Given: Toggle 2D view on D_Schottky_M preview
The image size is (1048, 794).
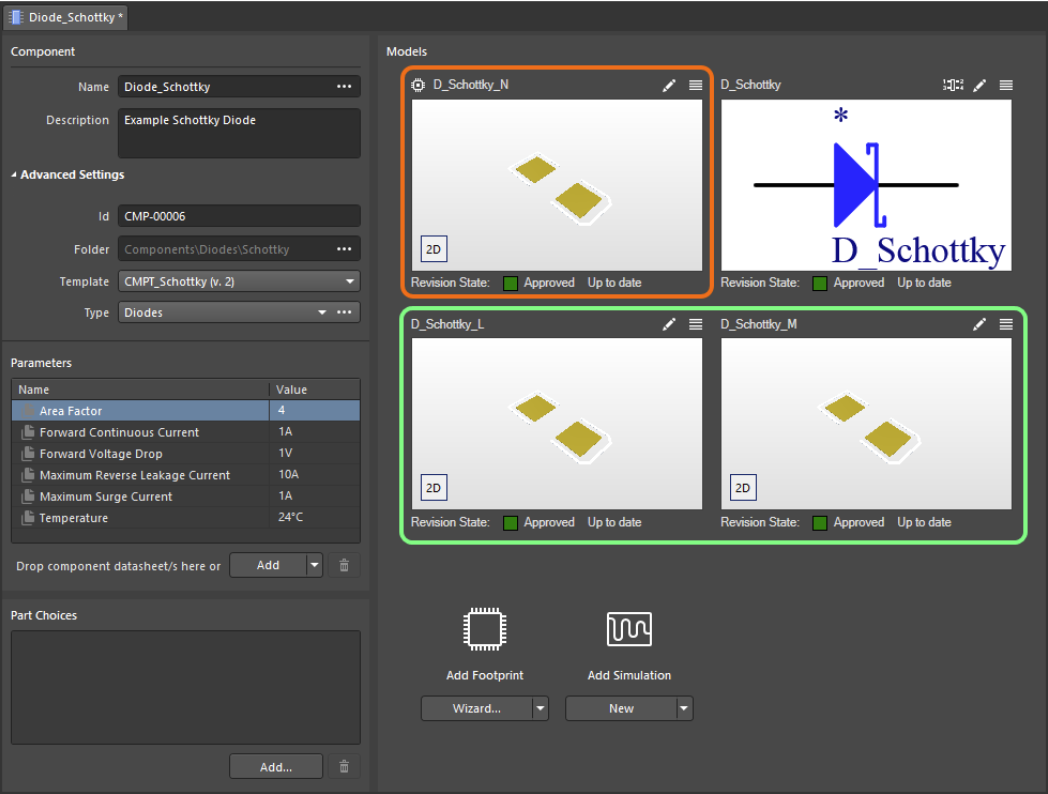Looking at the screenshot, I should tap(743, 488).
